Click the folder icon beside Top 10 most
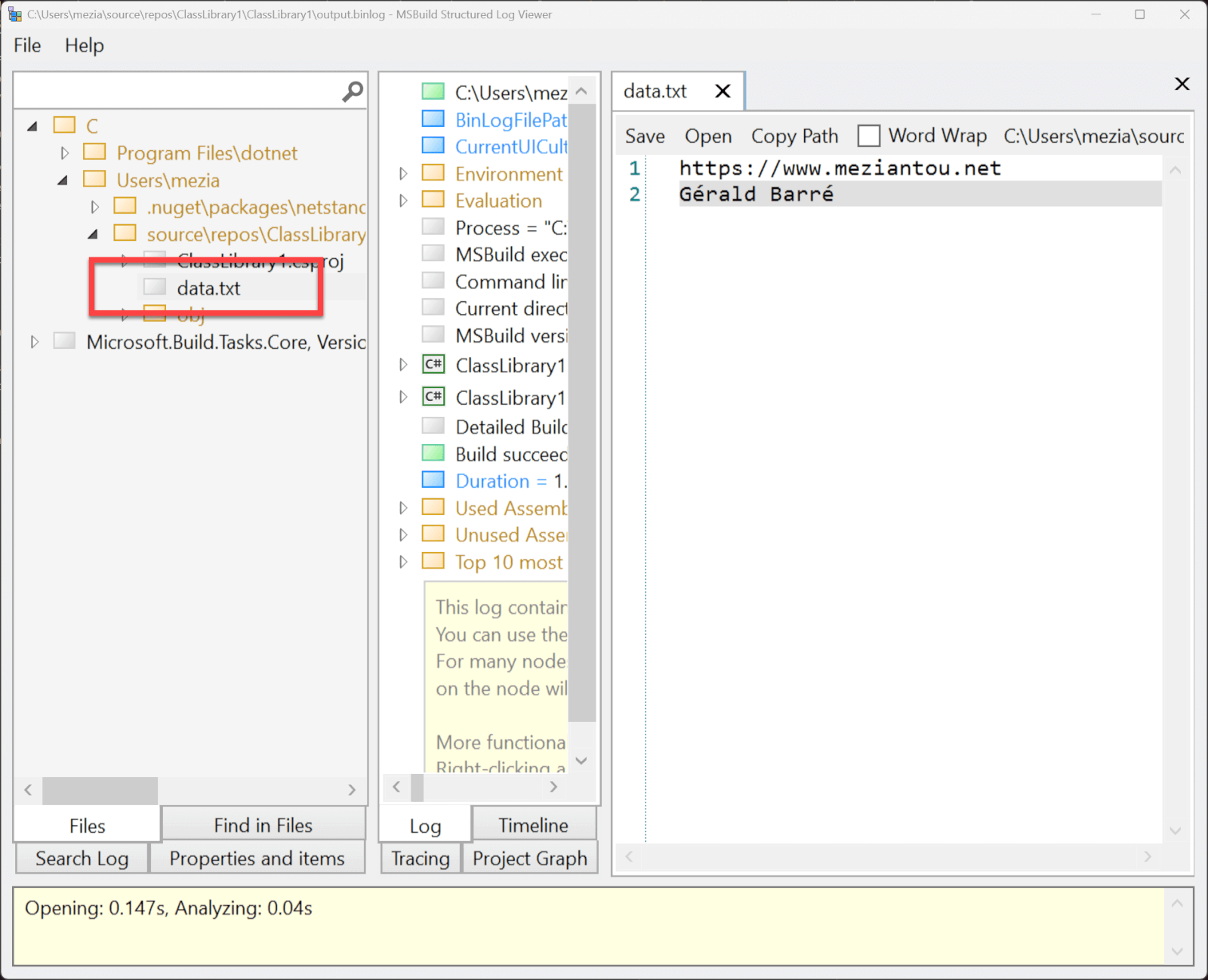The image size is (1208, 980). click(x=433, y=561)
